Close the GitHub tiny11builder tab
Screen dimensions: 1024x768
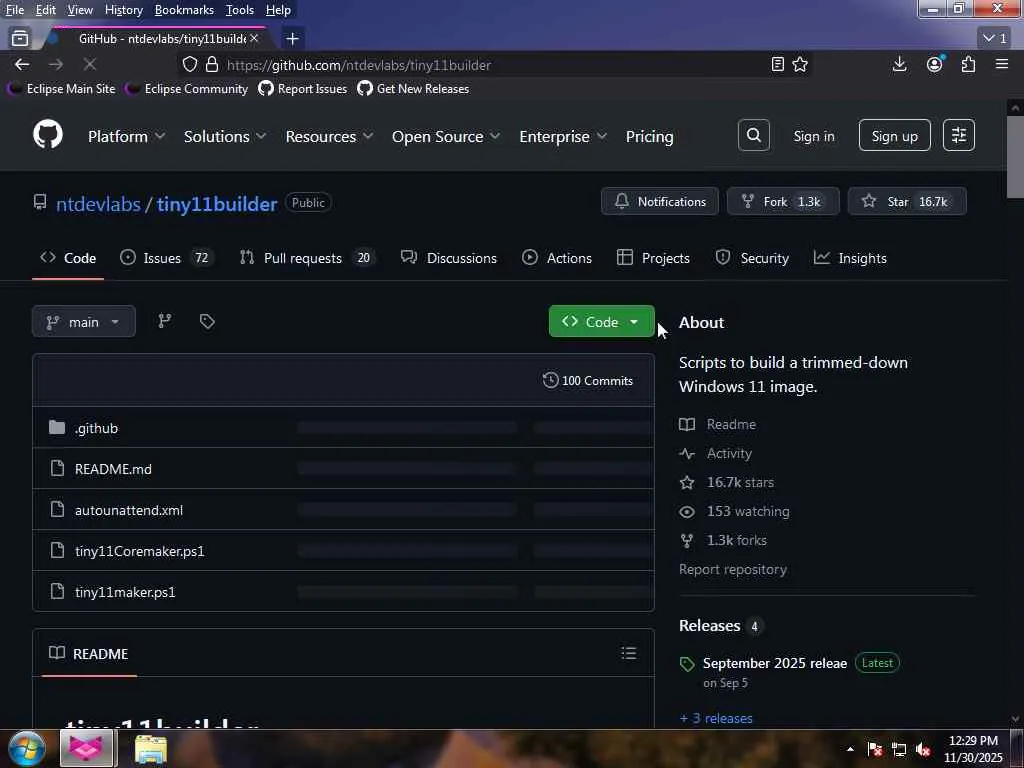coord(254,39)
